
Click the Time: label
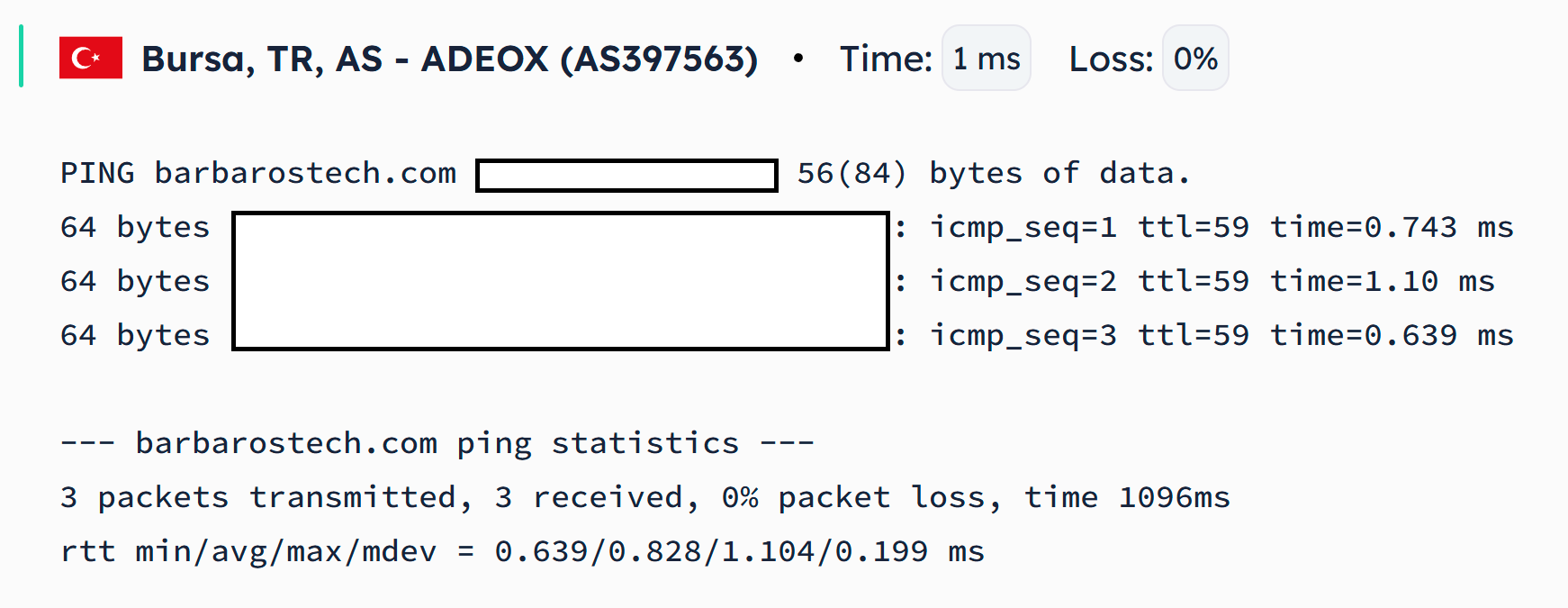[886, 59]
